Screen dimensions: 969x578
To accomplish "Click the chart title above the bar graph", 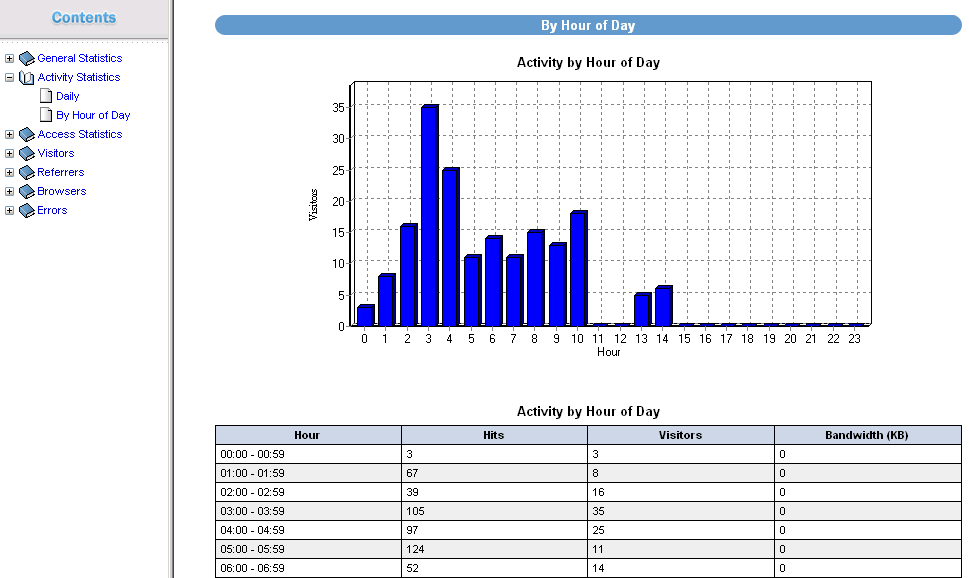I will point(588,62).
